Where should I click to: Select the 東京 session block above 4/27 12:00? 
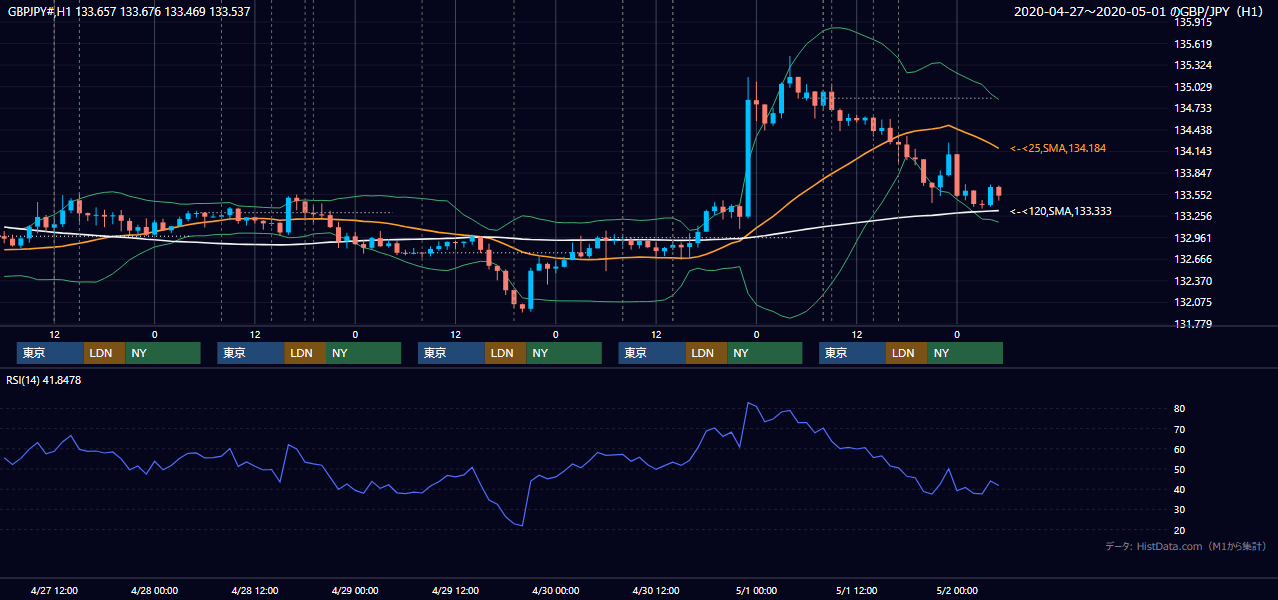(x=50, y=353)
